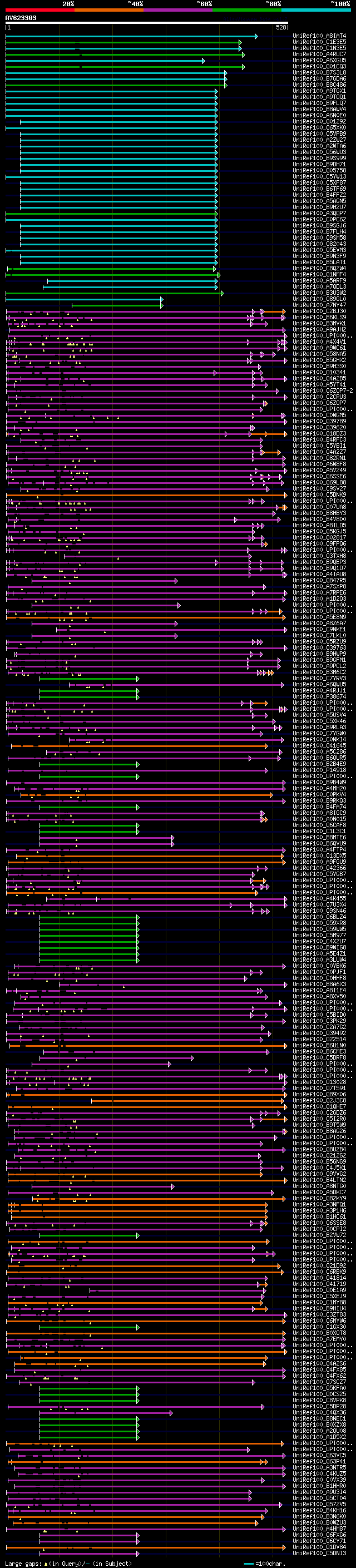
Task: Select hit UniRef100_Q01C03
Action: 319,66
